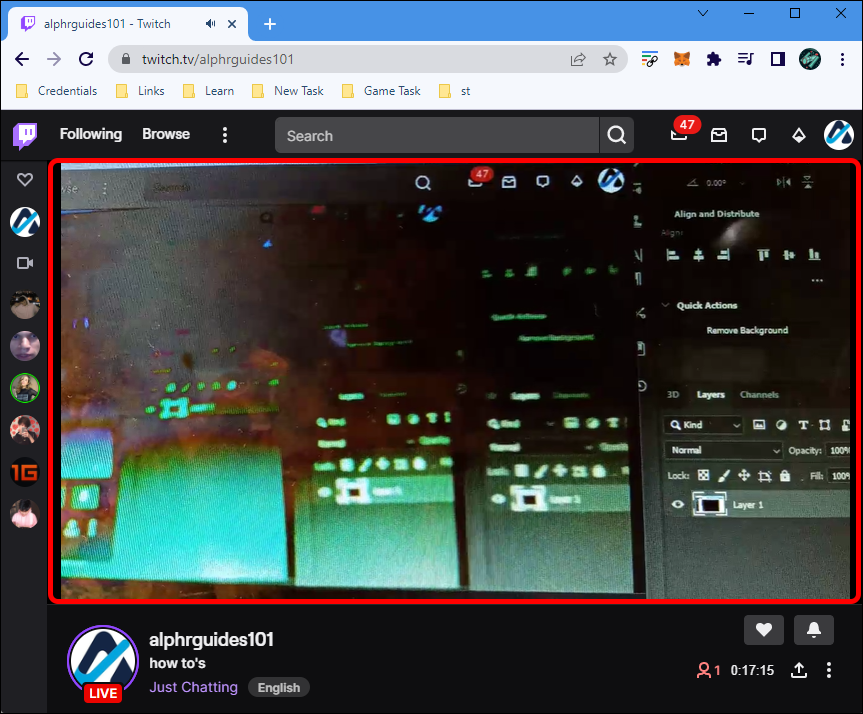Click the share upload icon
Screen dimensions: 863x714
[x=799, y=670]
